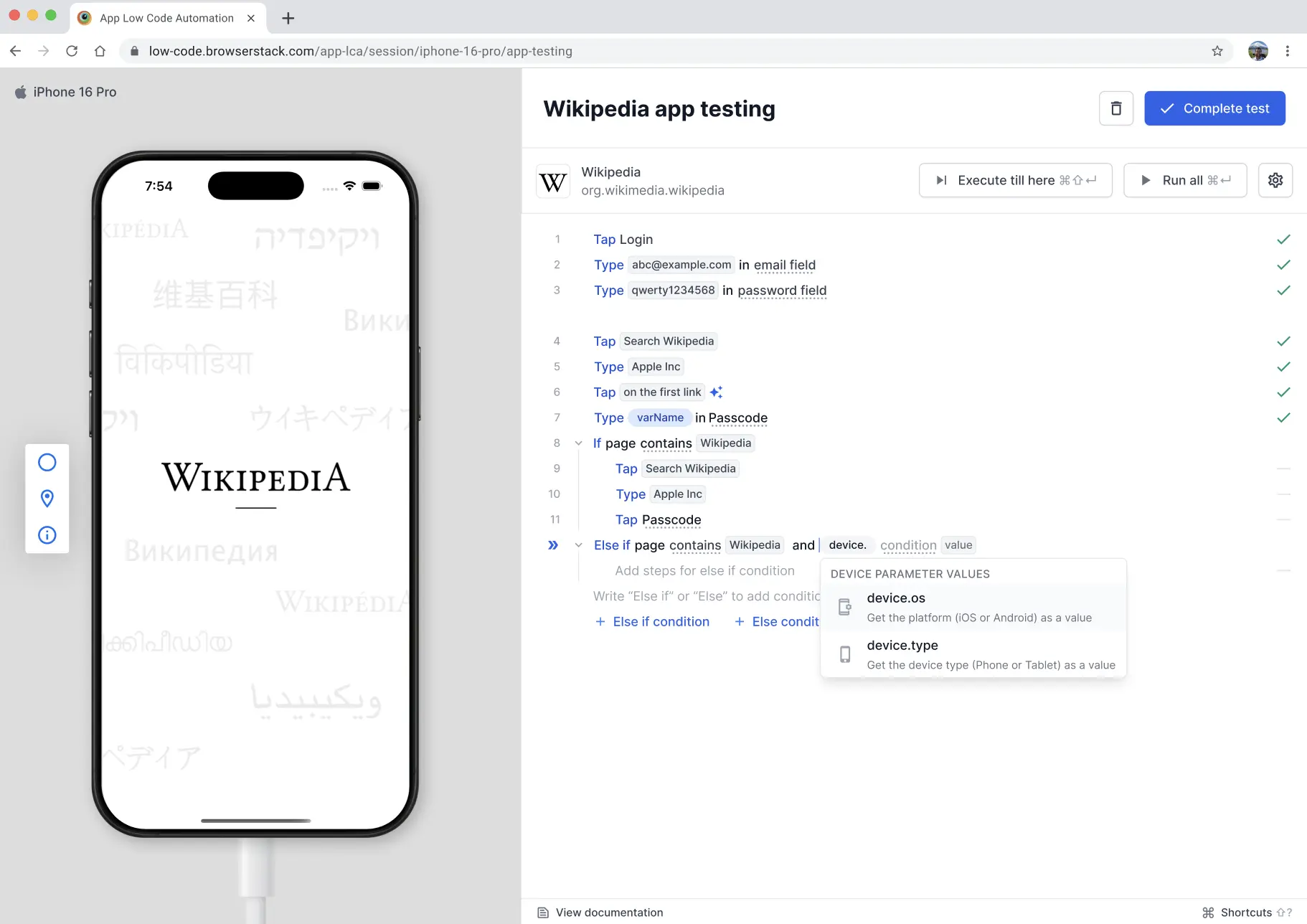1307x924 pixels.
Task: Choose device.os from parameter dropdown
Action: [973, 607]
